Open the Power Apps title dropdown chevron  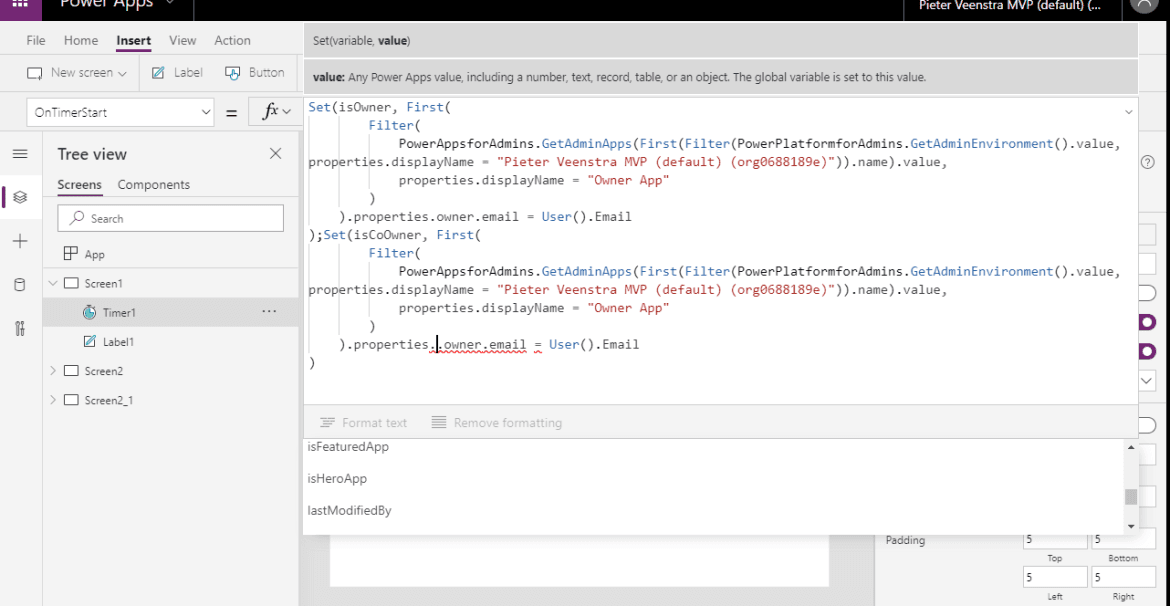point(169,4)
